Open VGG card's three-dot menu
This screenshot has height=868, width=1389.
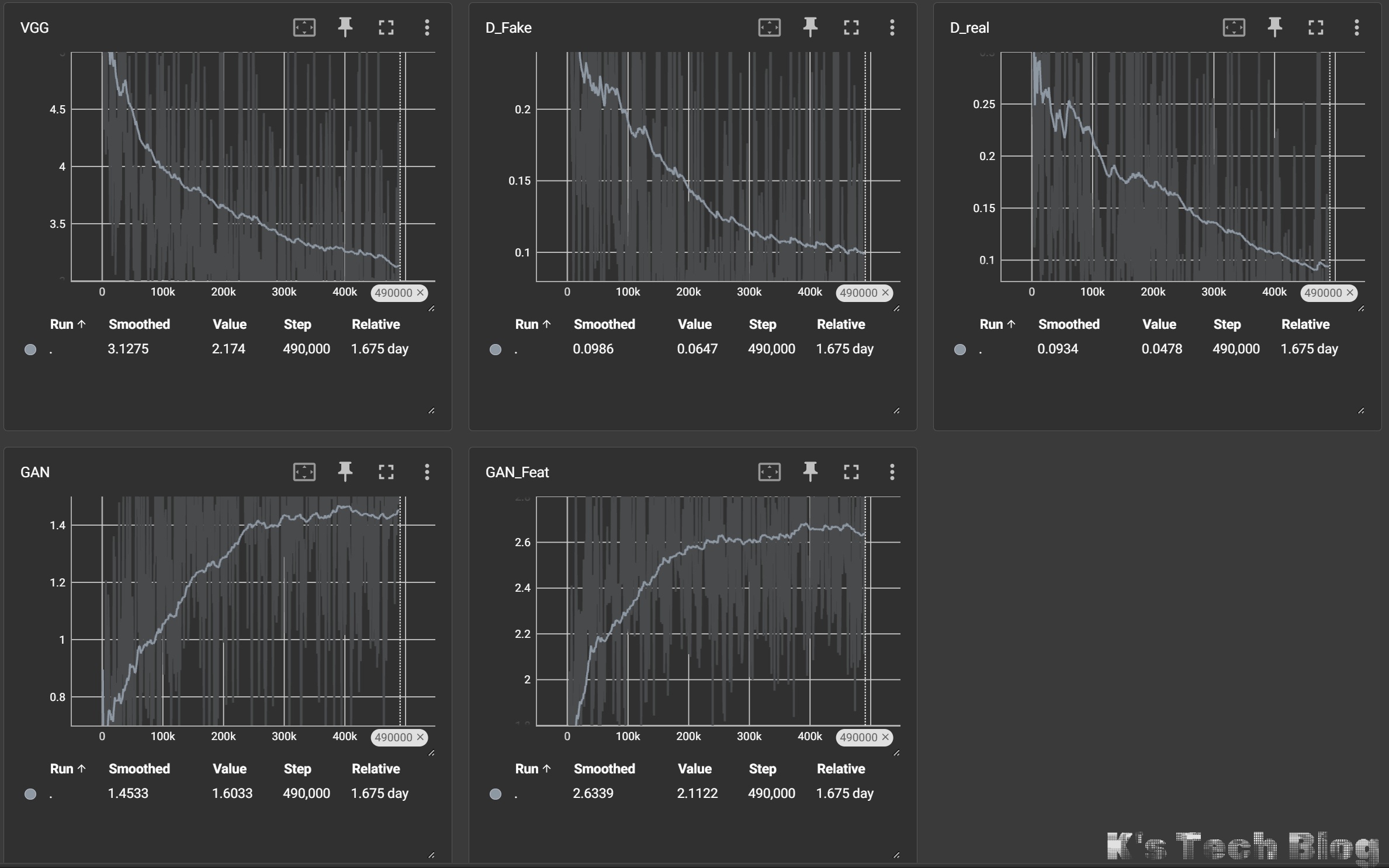(427, 27)
